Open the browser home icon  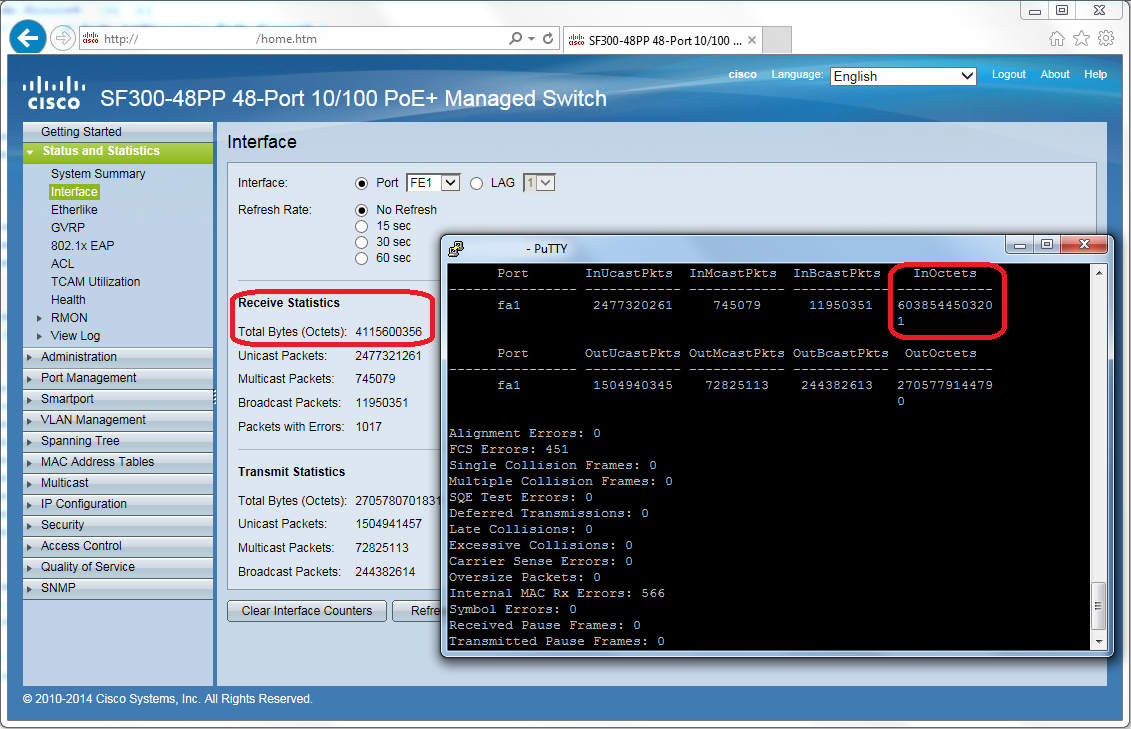[1057, 39]
